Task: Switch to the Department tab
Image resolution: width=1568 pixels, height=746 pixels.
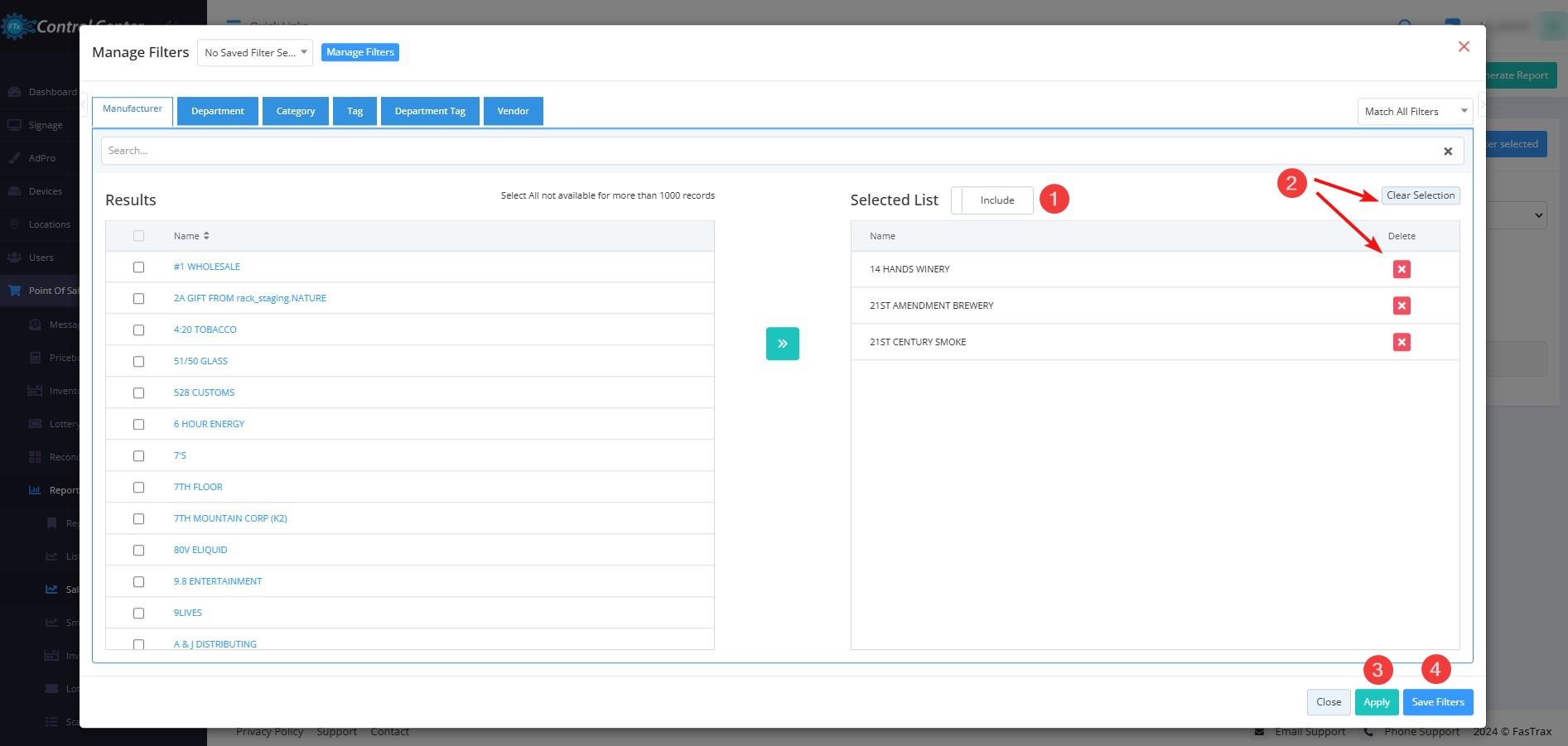Action: pyautogui.click(x=218, y=111)
